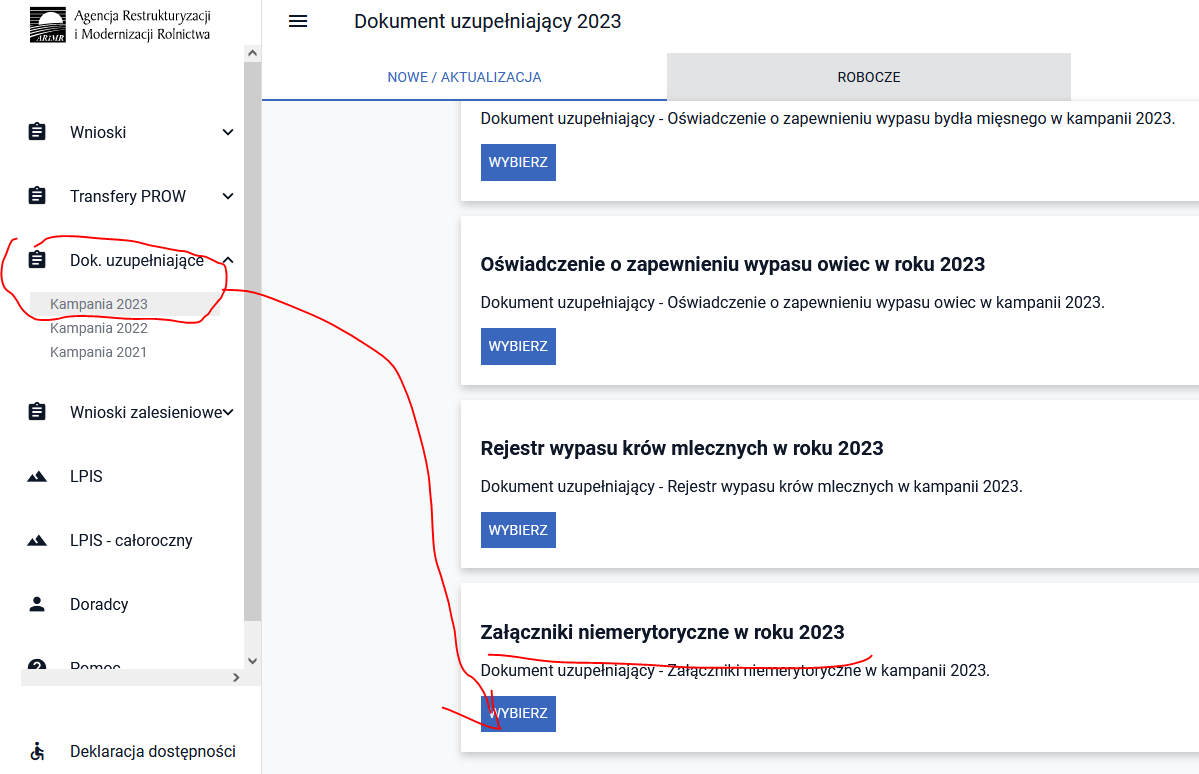Select the NOWE / AKTUALIZACJA tab
This screenshot has height=774, width=1199.
(464, 77)
